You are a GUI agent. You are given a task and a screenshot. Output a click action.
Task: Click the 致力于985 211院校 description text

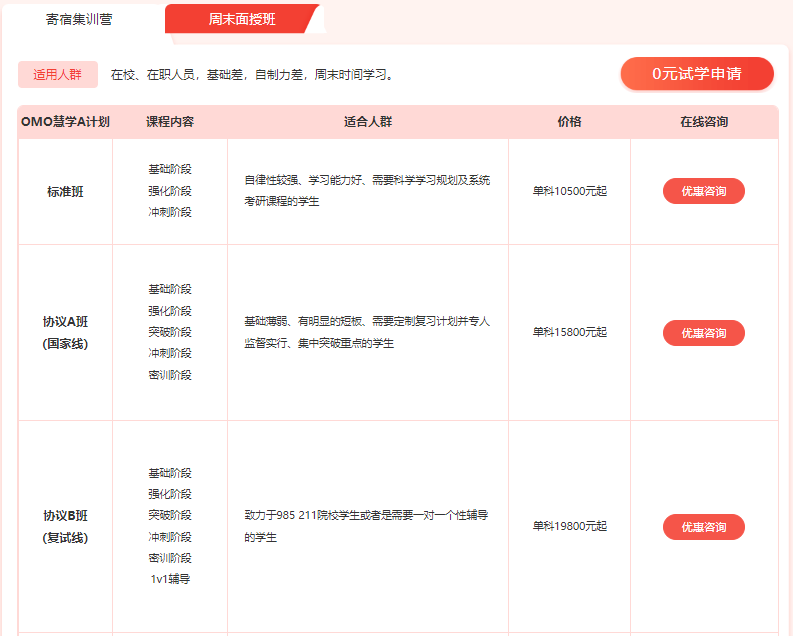point(366,526)
